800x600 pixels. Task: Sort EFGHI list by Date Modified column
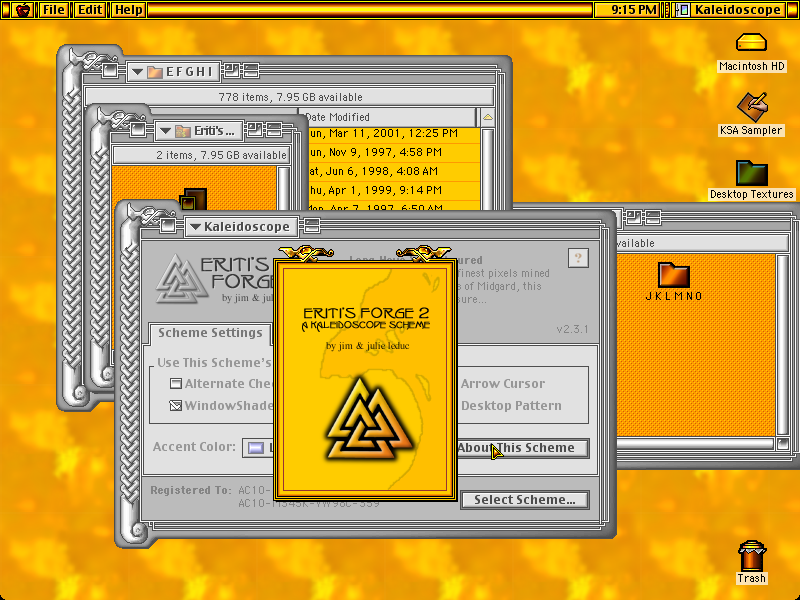(x=389, y=117)
